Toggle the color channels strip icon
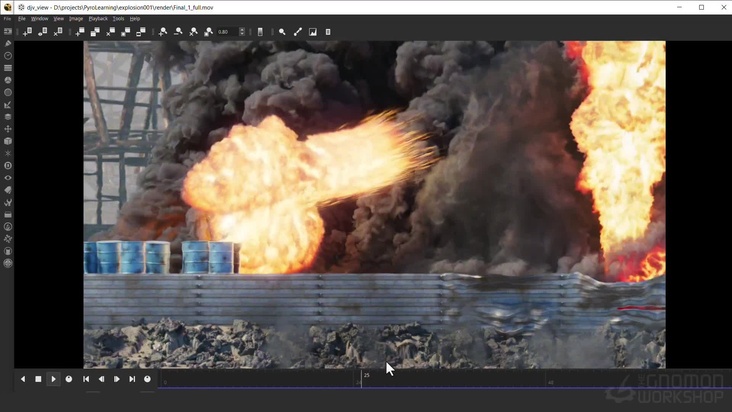Image resolution: width=732 pixels, height=412 pixels. 260,32
